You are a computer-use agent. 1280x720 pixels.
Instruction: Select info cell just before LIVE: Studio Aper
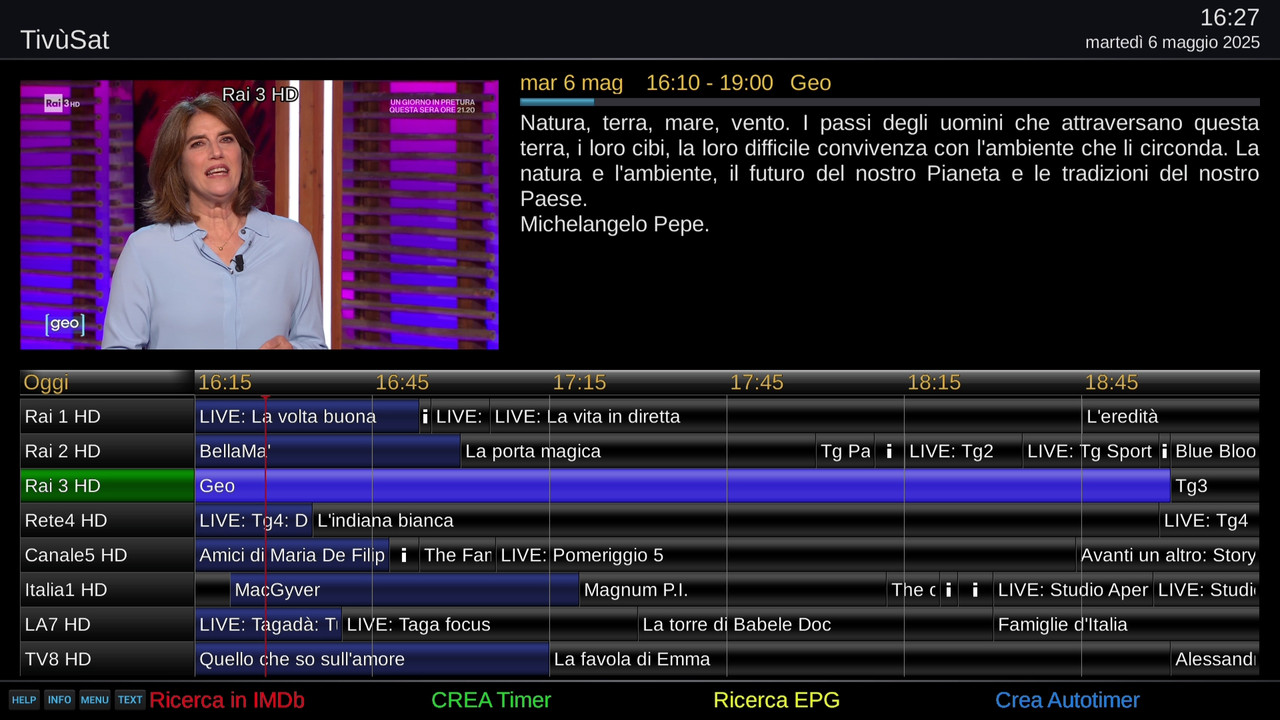[x=975, y=590]
